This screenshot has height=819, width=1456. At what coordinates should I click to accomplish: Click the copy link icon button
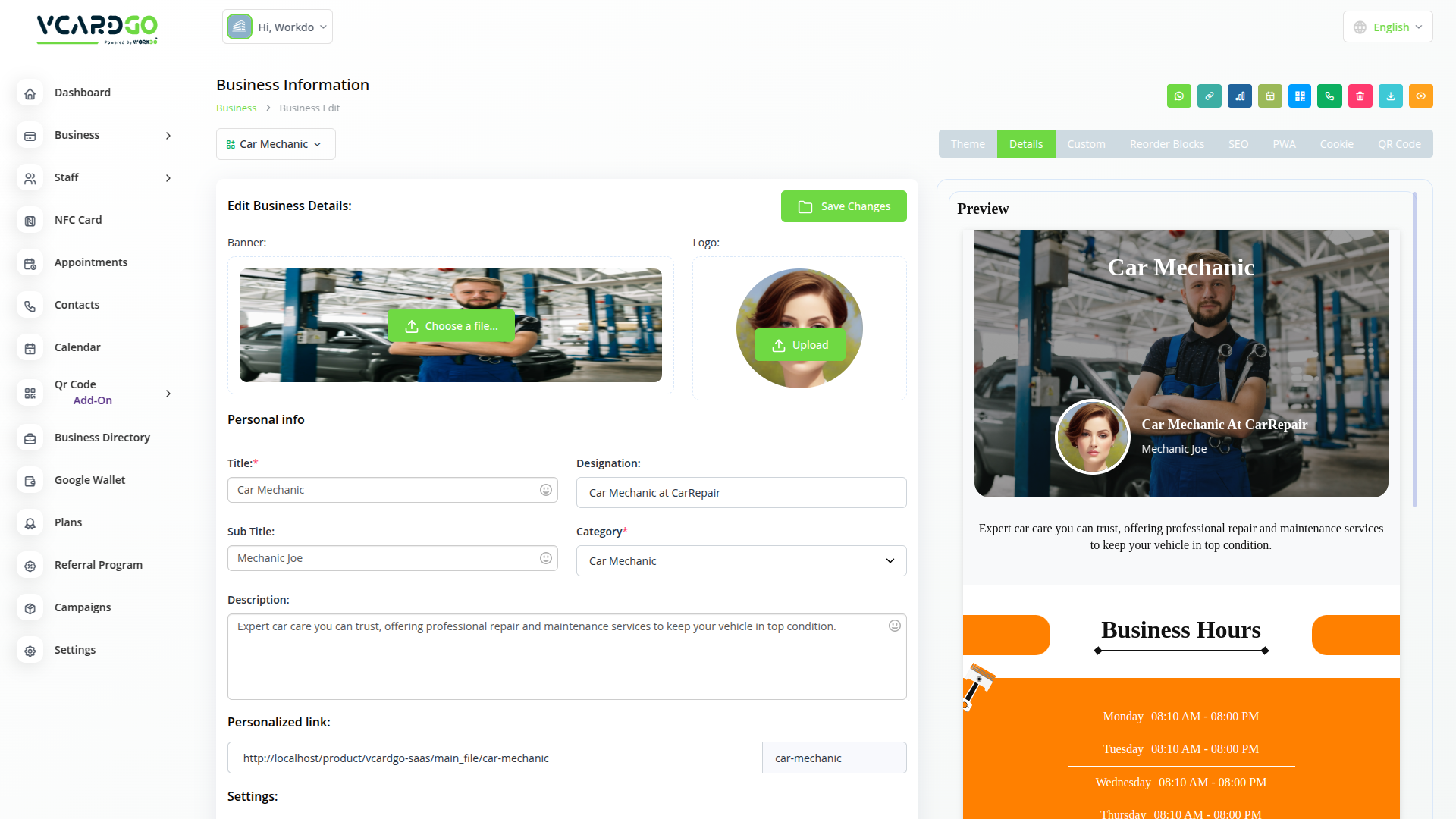[1210, 96]
